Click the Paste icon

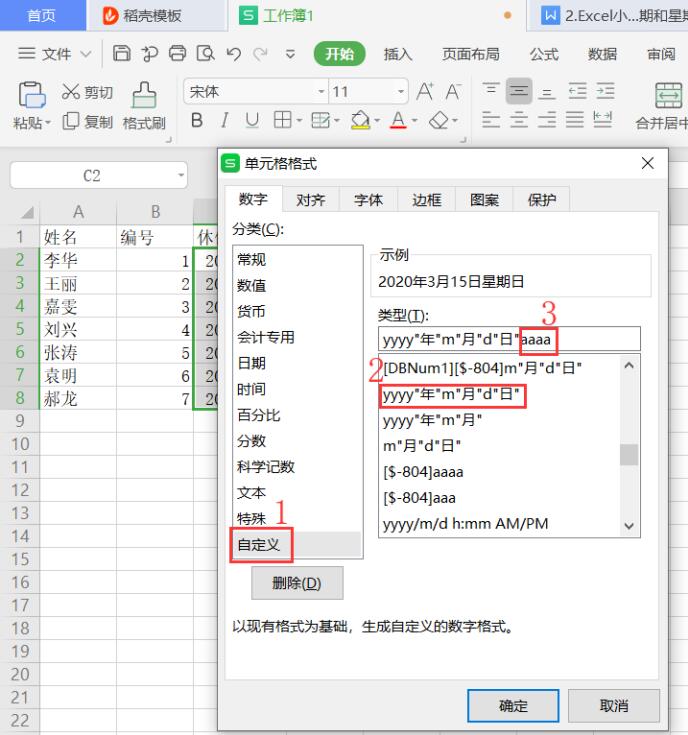coord(31,96)
